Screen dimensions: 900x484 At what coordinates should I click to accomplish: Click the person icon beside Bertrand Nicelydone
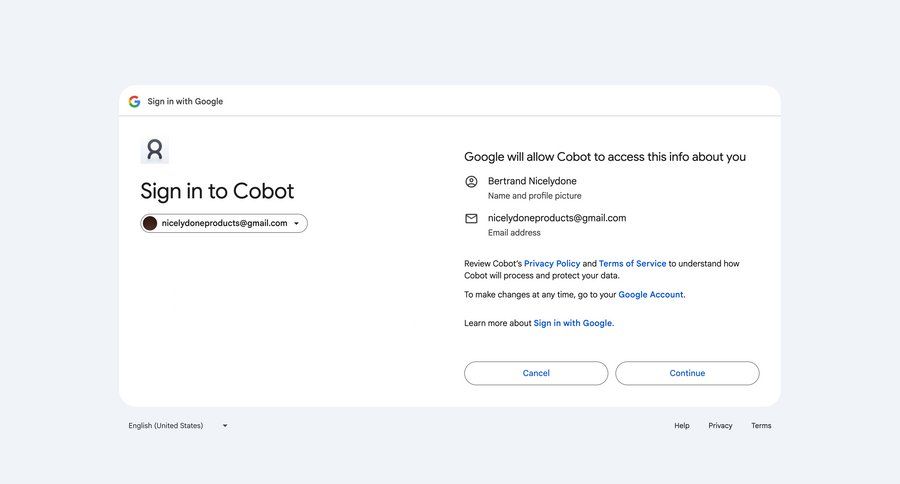pos(471,181)
